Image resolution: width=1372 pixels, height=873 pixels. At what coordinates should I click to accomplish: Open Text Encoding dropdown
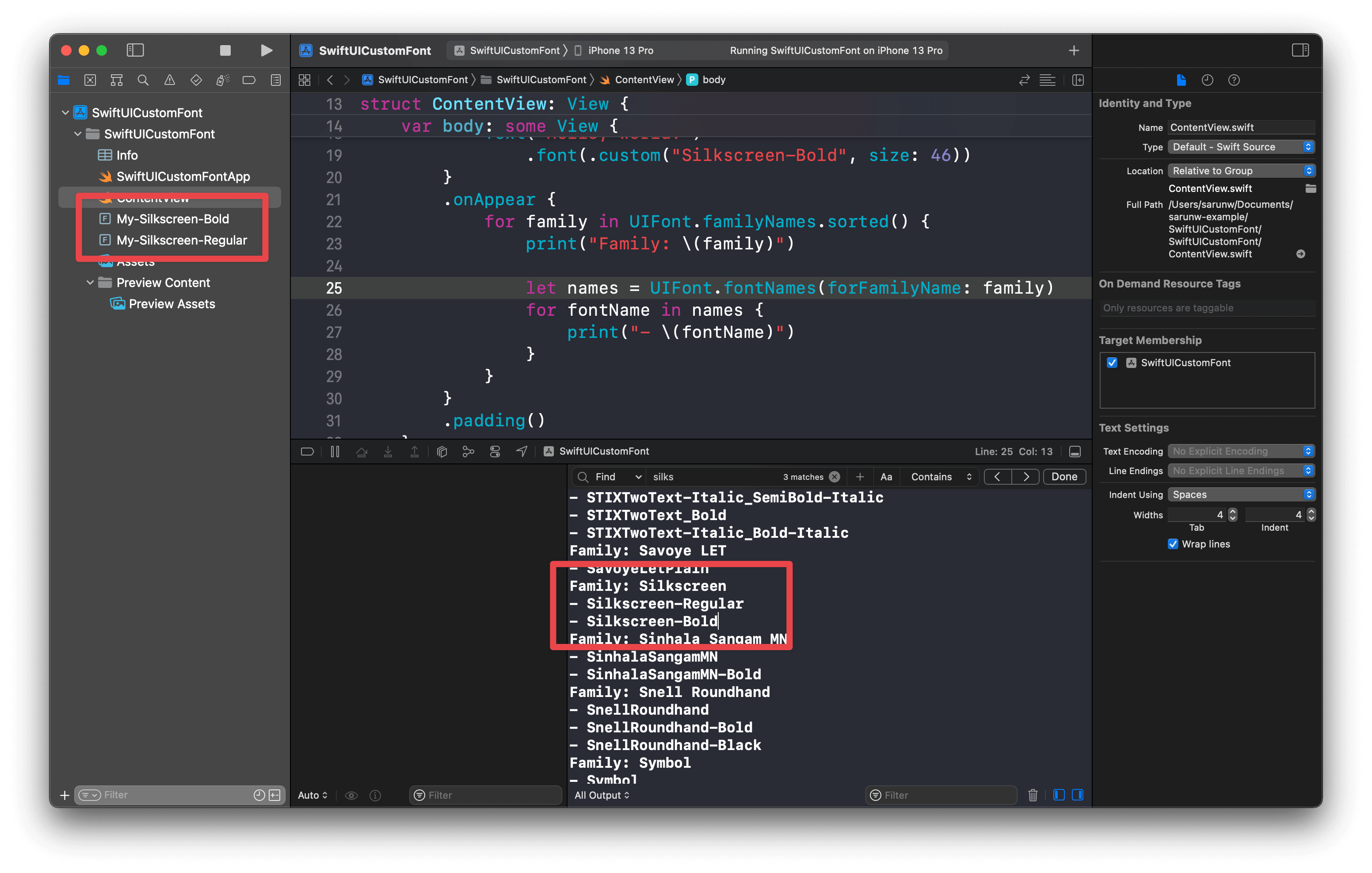tap(1242, 452)
